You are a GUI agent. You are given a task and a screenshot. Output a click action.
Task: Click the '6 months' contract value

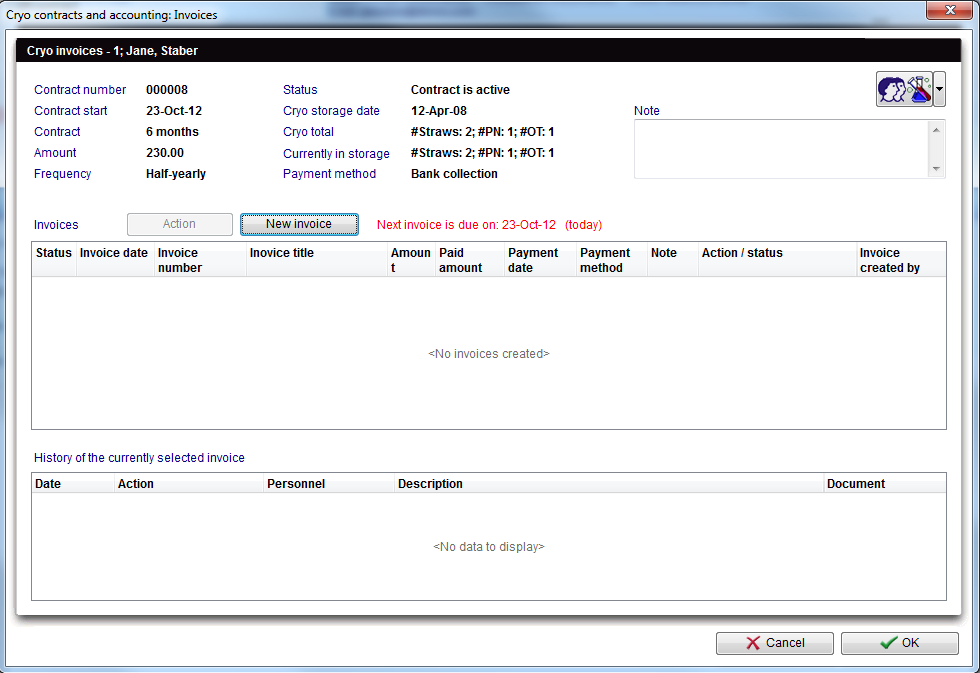tap(172, 132)
